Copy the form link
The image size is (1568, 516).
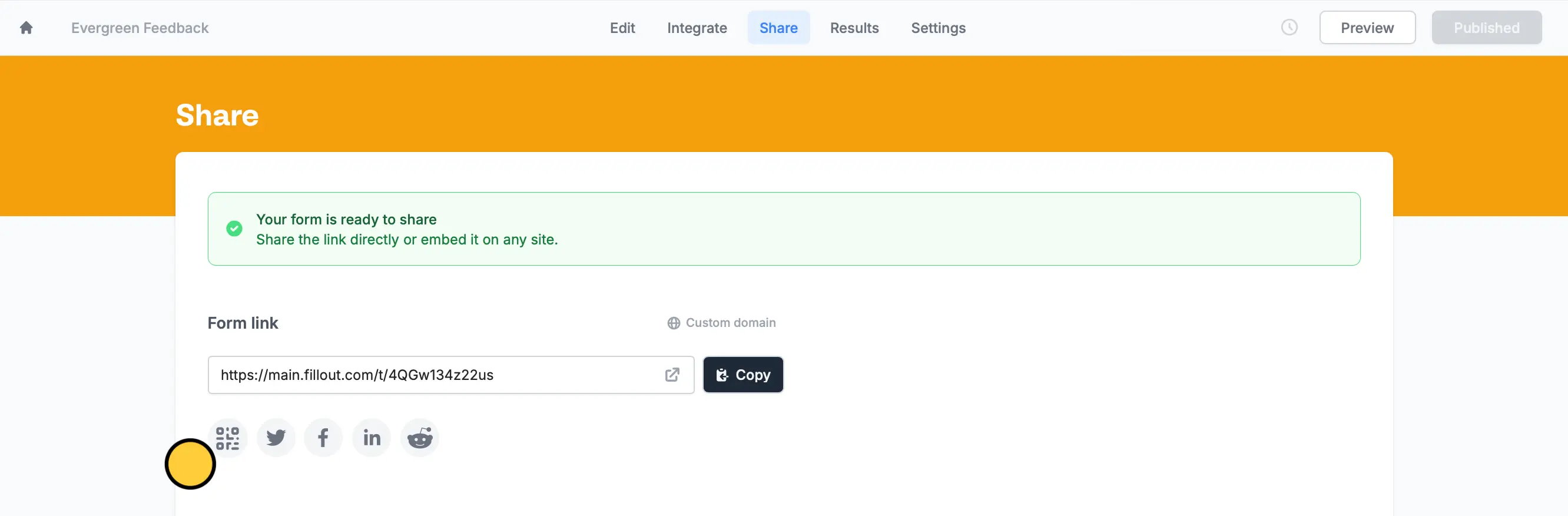[743, 375]
